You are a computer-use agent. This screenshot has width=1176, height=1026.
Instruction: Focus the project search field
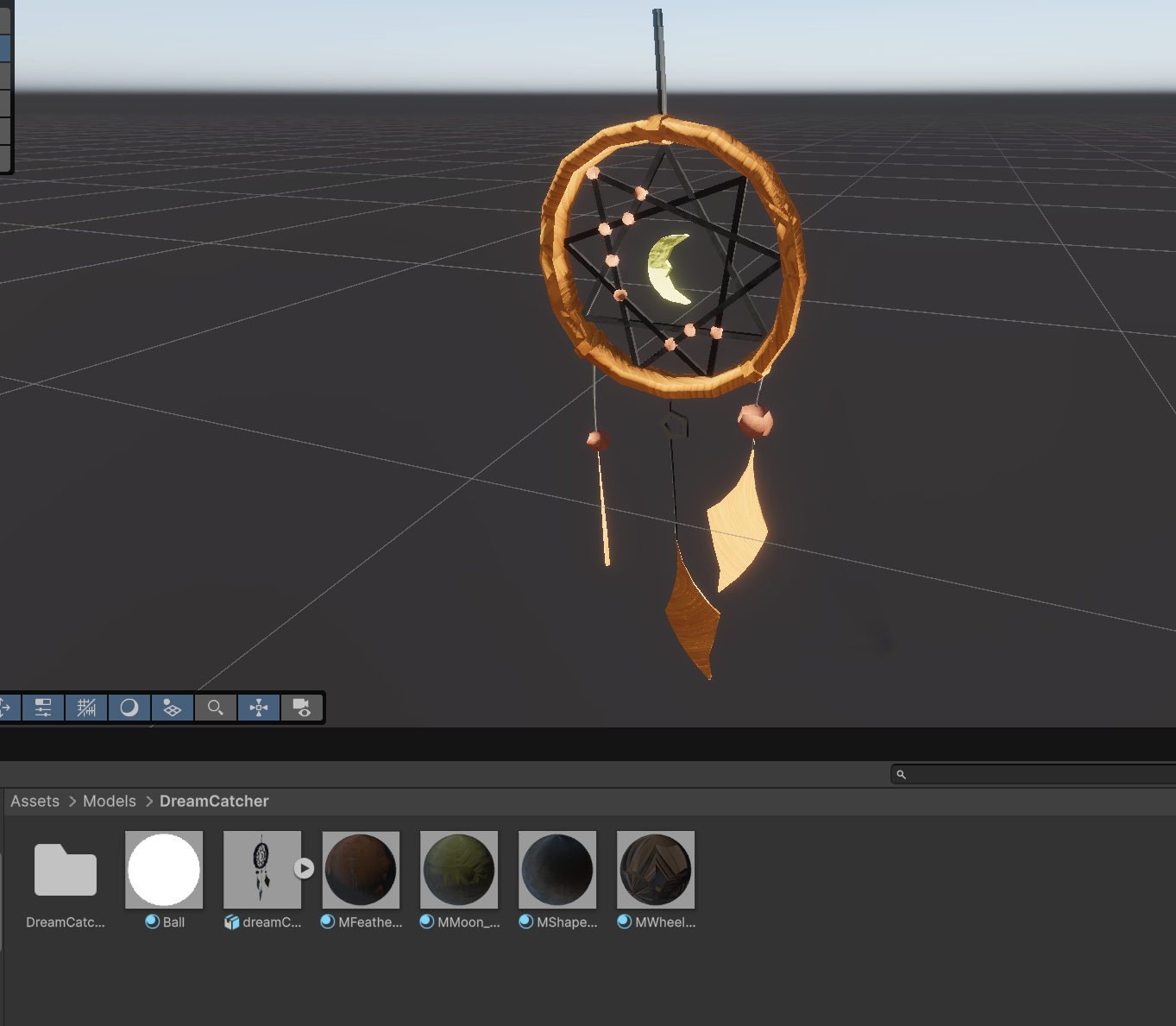point(1034,774)
